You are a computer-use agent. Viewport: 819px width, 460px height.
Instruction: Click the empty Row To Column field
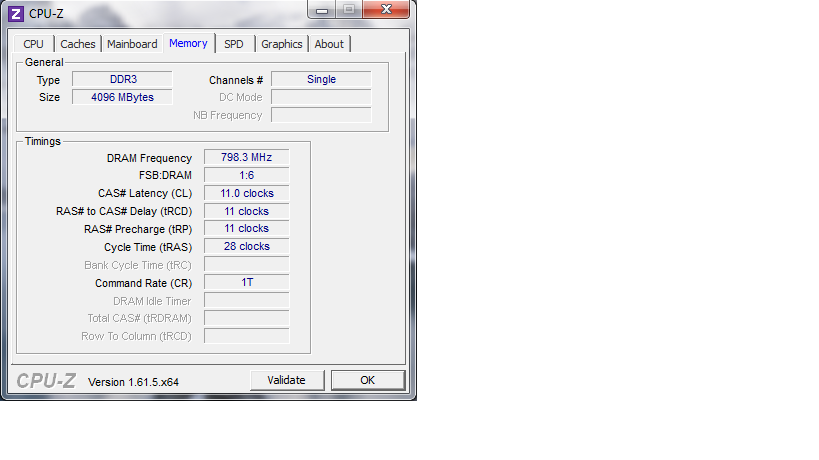pyautogui.click(x=247, y=336)
